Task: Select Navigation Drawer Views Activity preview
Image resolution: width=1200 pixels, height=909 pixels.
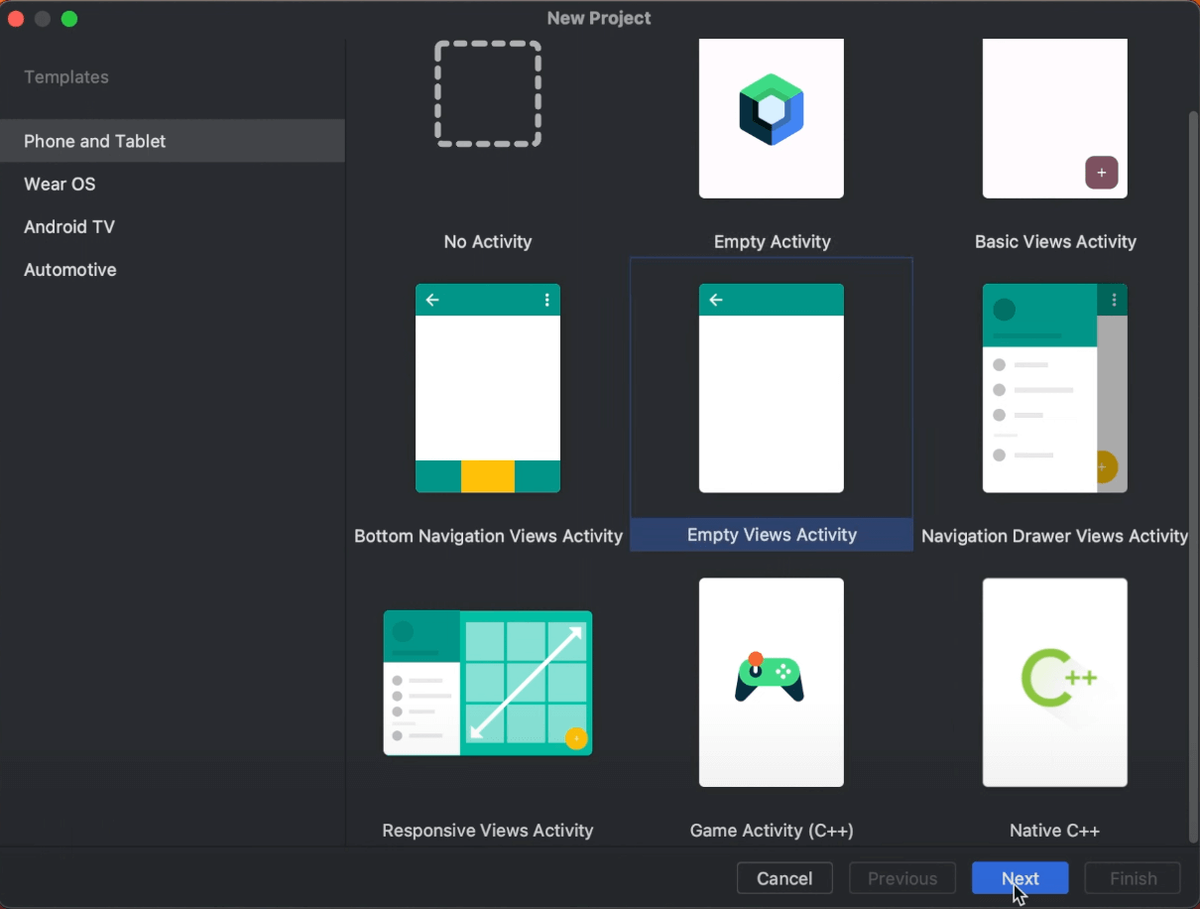Action: point(1055,388)
